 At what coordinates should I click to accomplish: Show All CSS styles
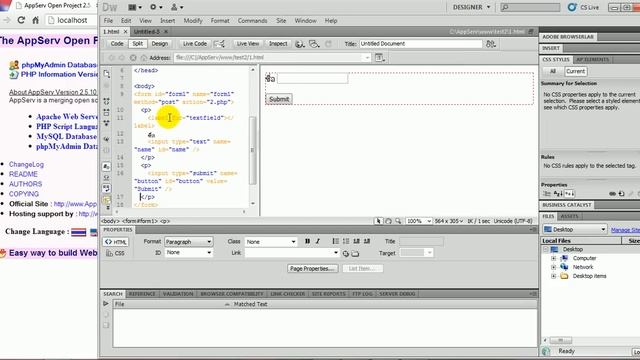click(x=553, y=71)
